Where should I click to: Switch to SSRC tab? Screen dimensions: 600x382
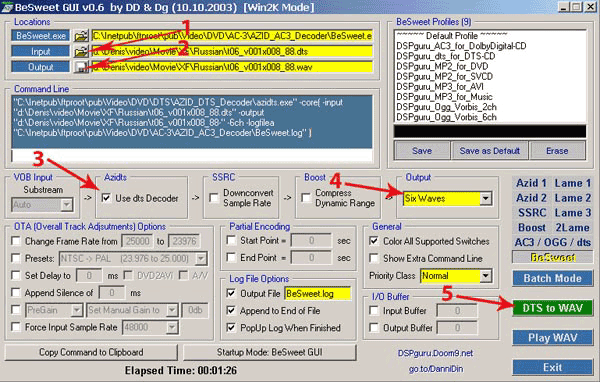click(x=532, y=212)
